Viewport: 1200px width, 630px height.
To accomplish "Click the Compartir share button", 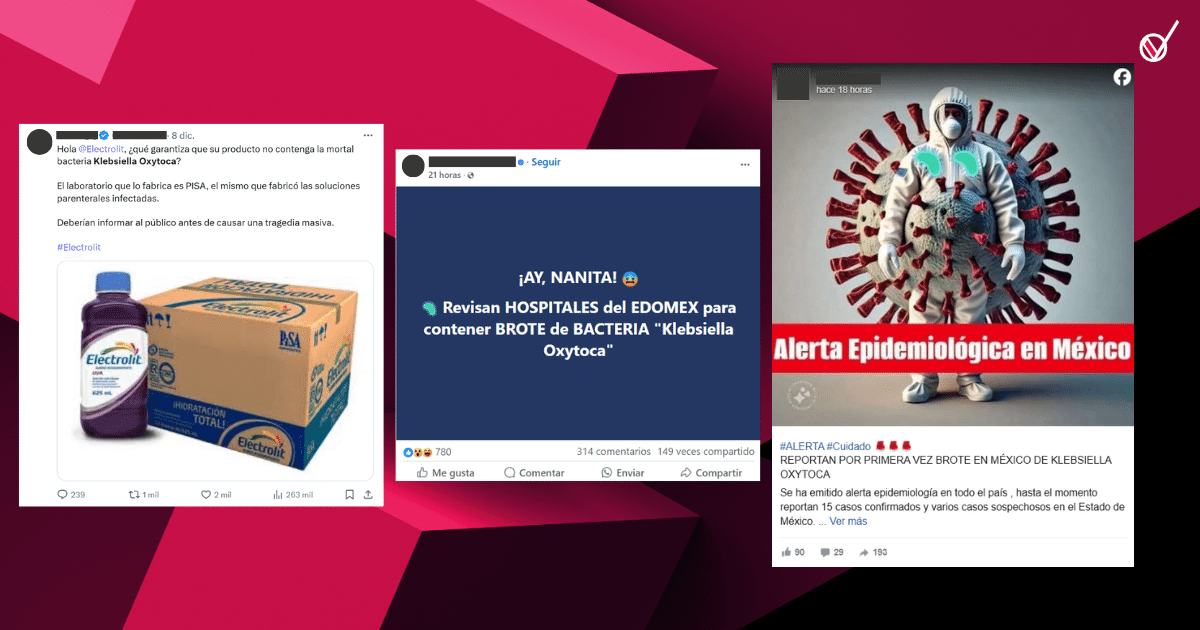I will click(711, 473).
